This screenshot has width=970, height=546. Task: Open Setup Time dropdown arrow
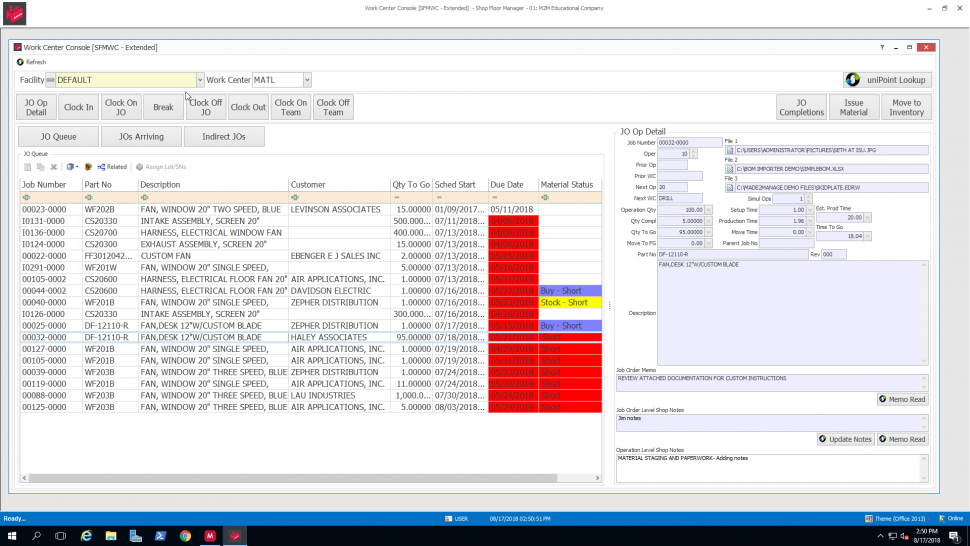810,210
